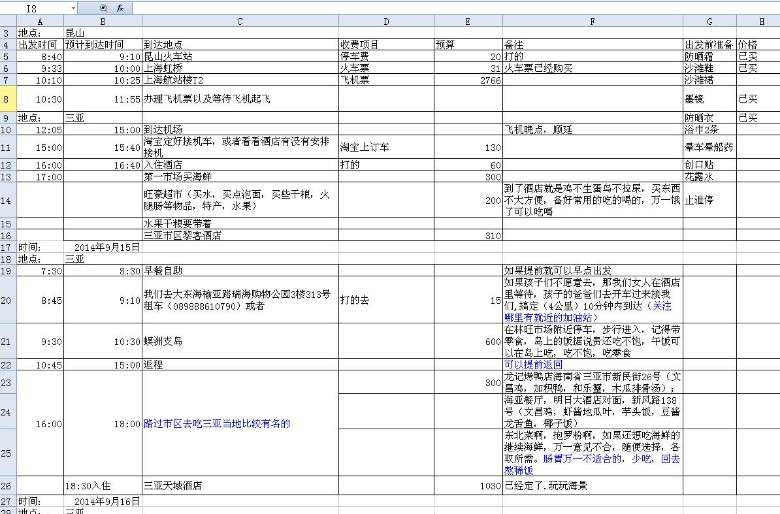Click the 飞机晚点，顺延 cell
This screenshot has height=514, width=780.
(x=592, y=129)
